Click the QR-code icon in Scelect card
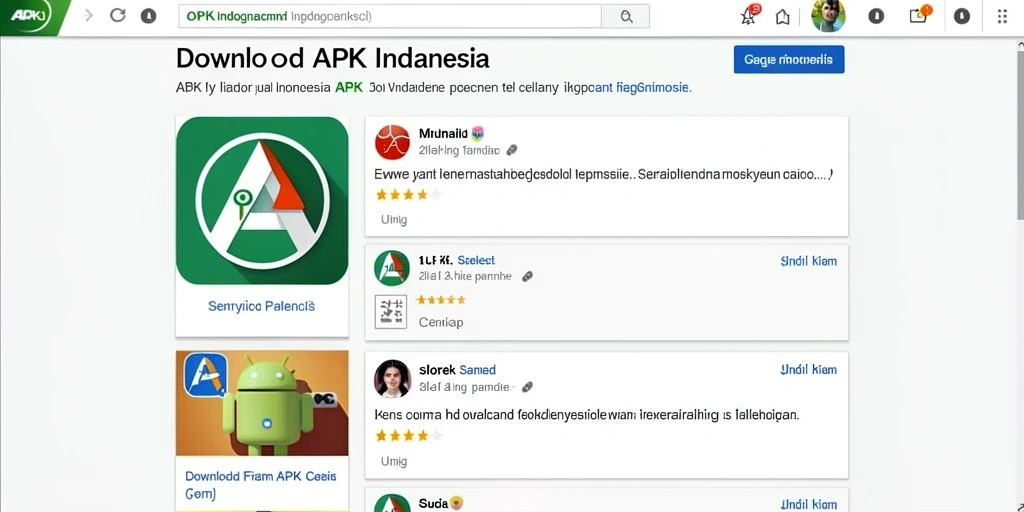Screen dimensions: 1024x512 click(391, 312)
